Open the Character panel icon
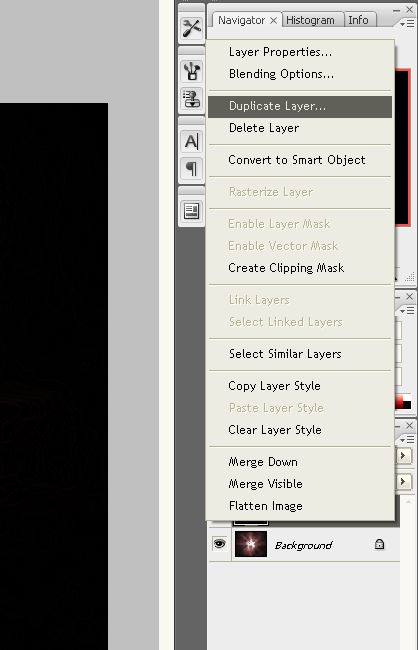The height and width of the screenshot is (650, 418). click(192, 141)
